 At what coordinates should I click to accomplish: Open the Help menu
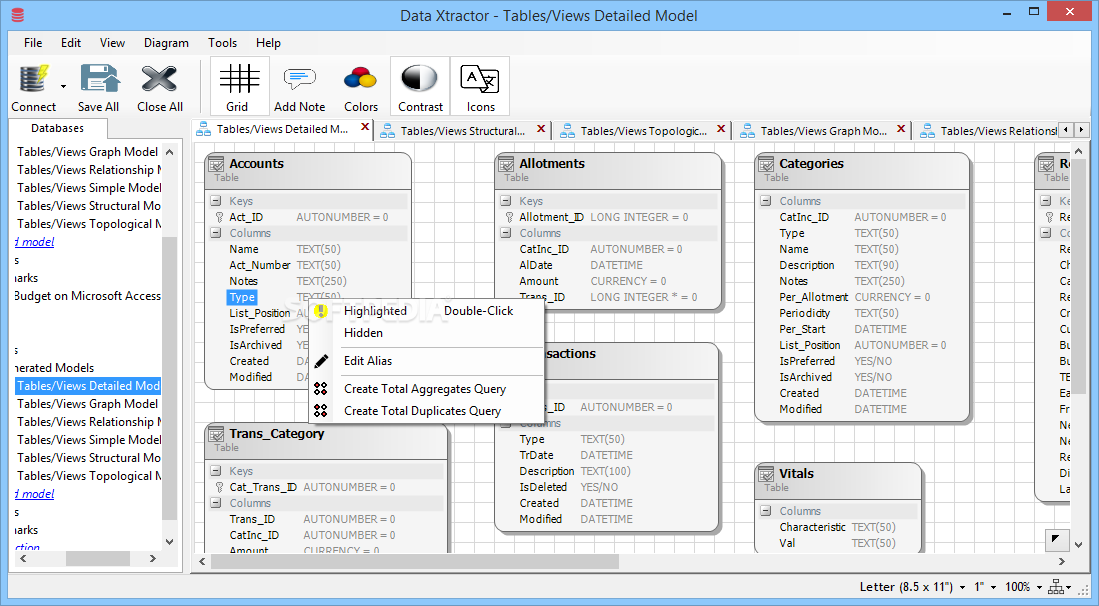268,43
